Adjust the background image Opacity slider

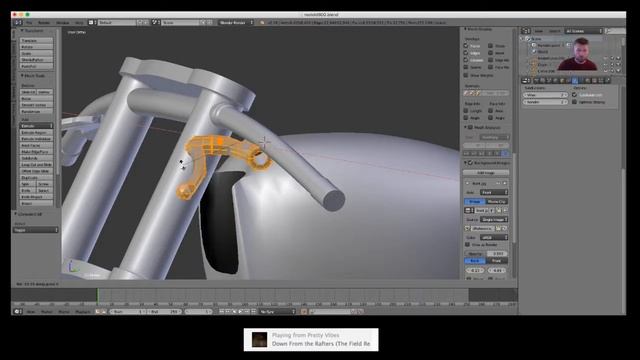(x=486, y=253)
